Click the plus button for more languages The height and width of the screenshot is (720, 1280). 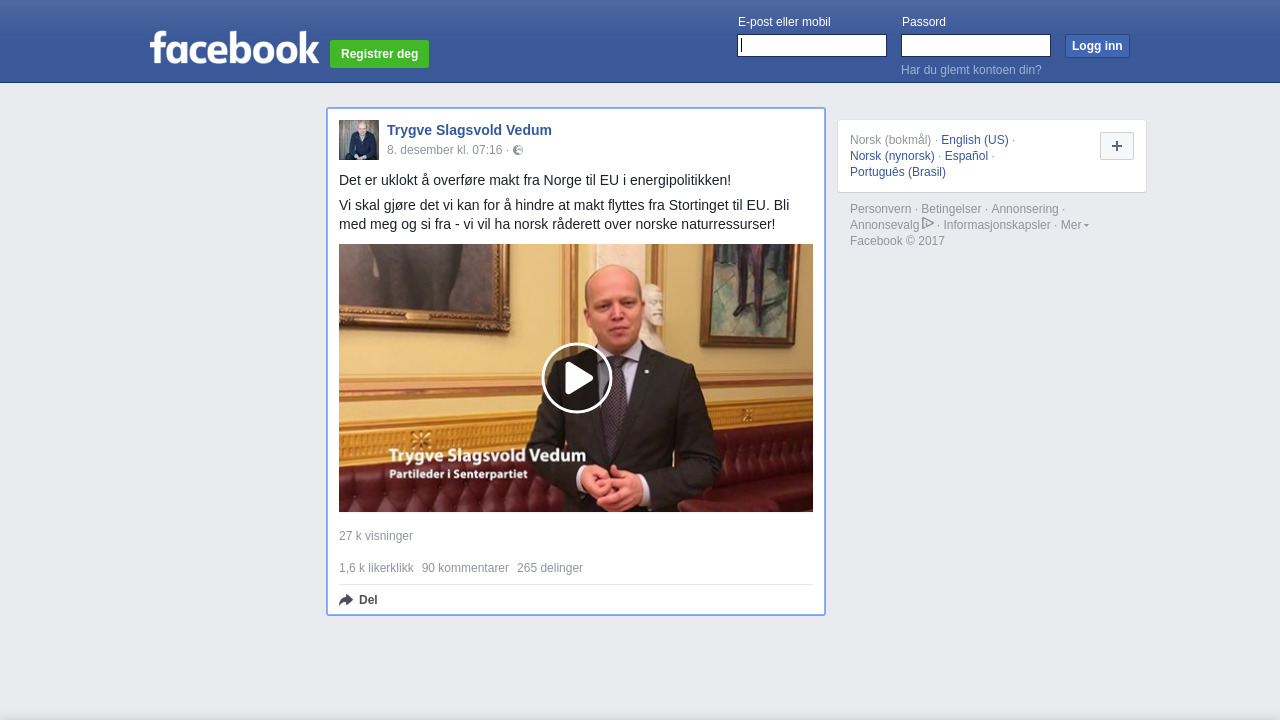click(1117, 146)
